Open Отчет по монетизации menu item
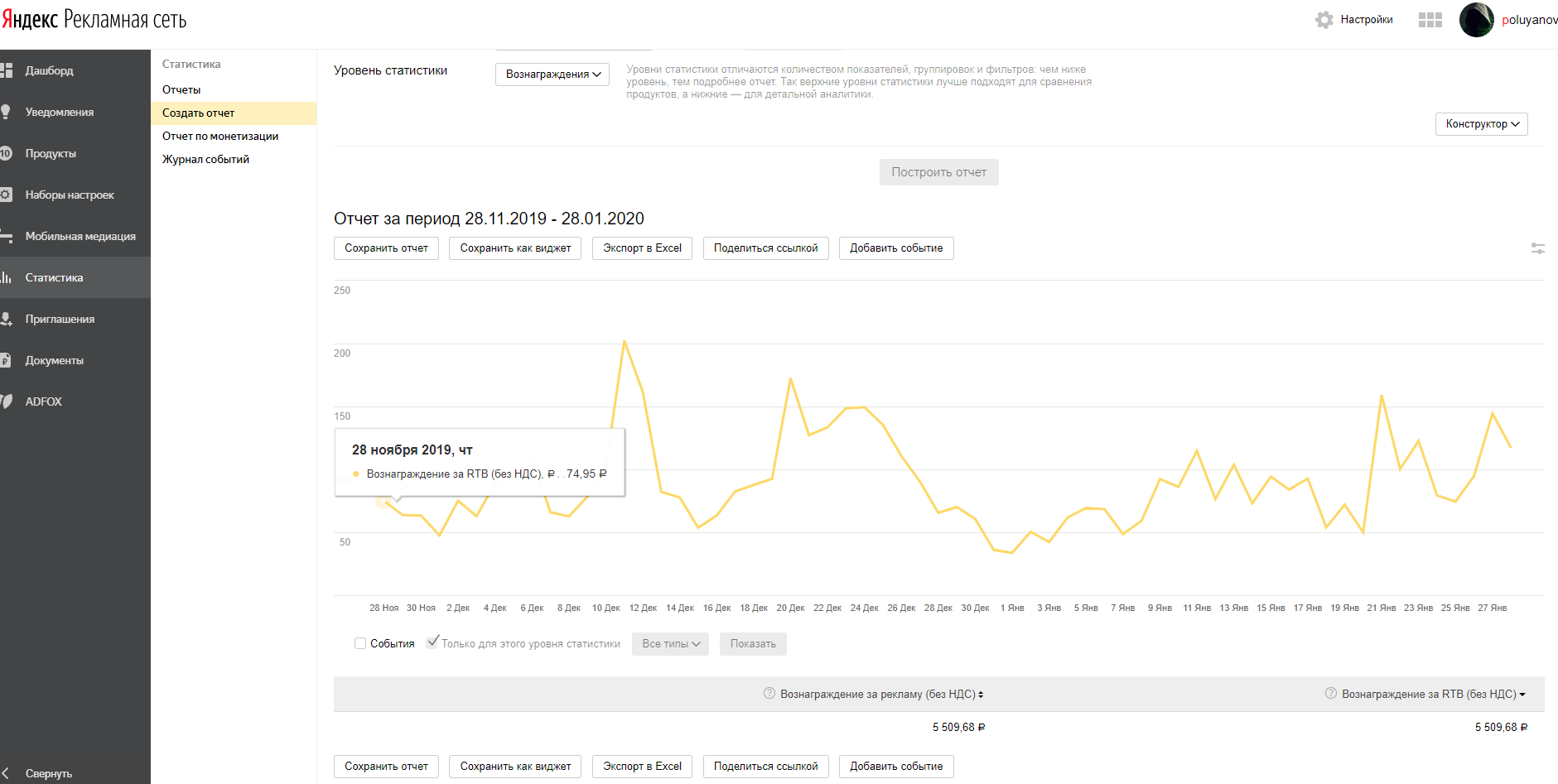The width and height of the screenshot is (1558, 784). pyautogui.click(x=220, y=137)
